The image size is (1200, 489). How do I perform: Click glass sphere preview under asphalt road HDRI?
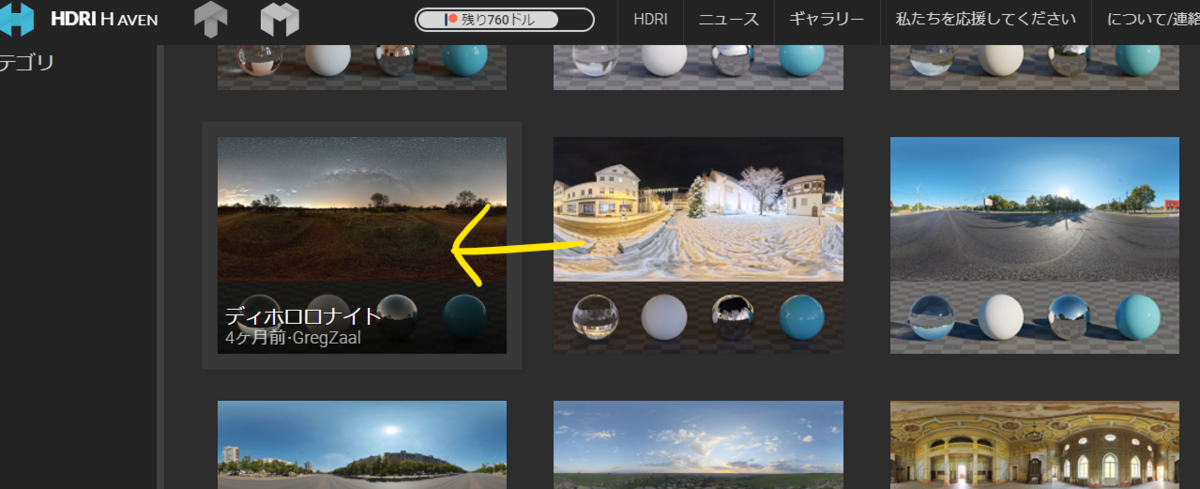932,317
